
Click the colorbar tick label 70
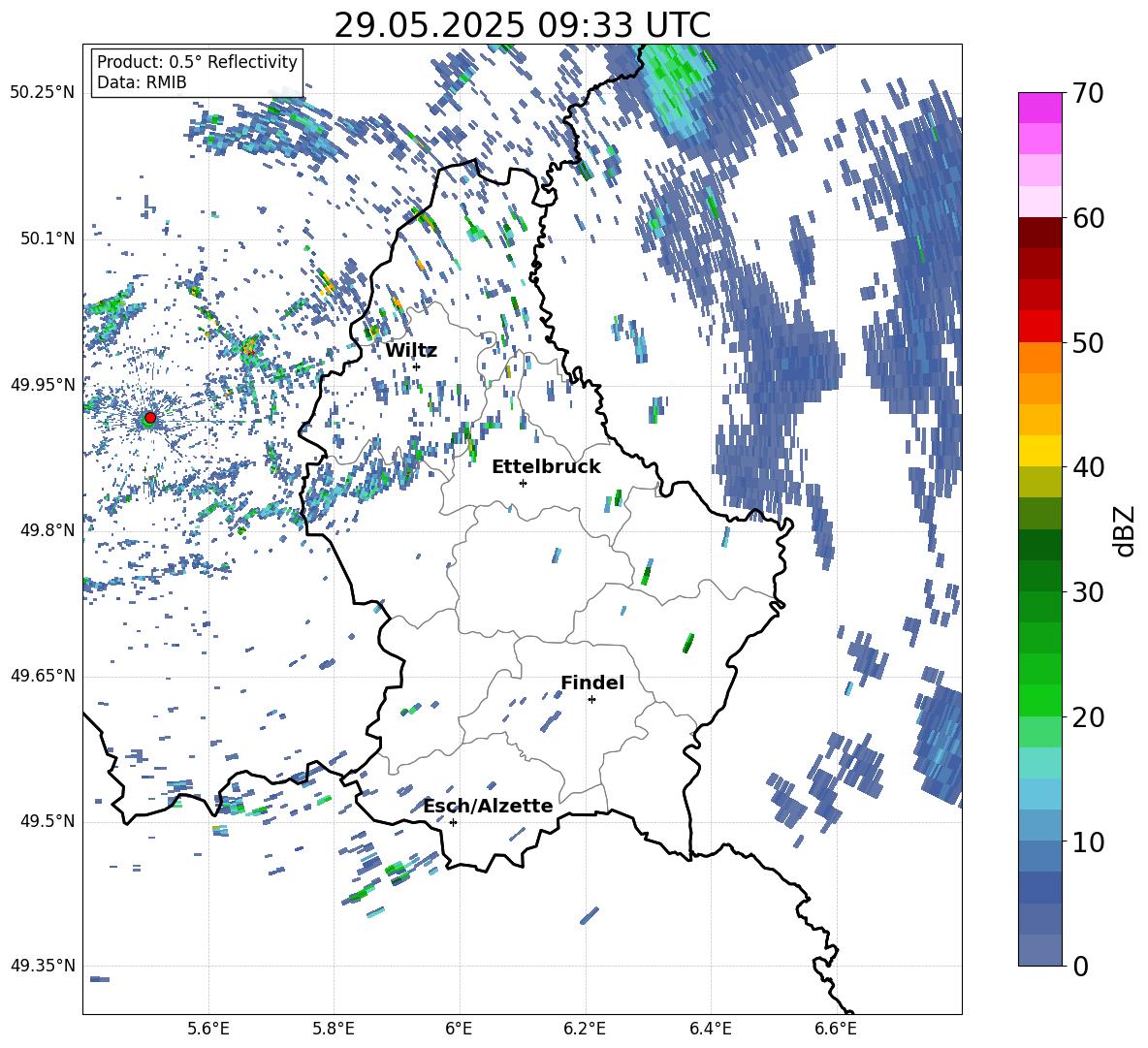point(1088,93)
